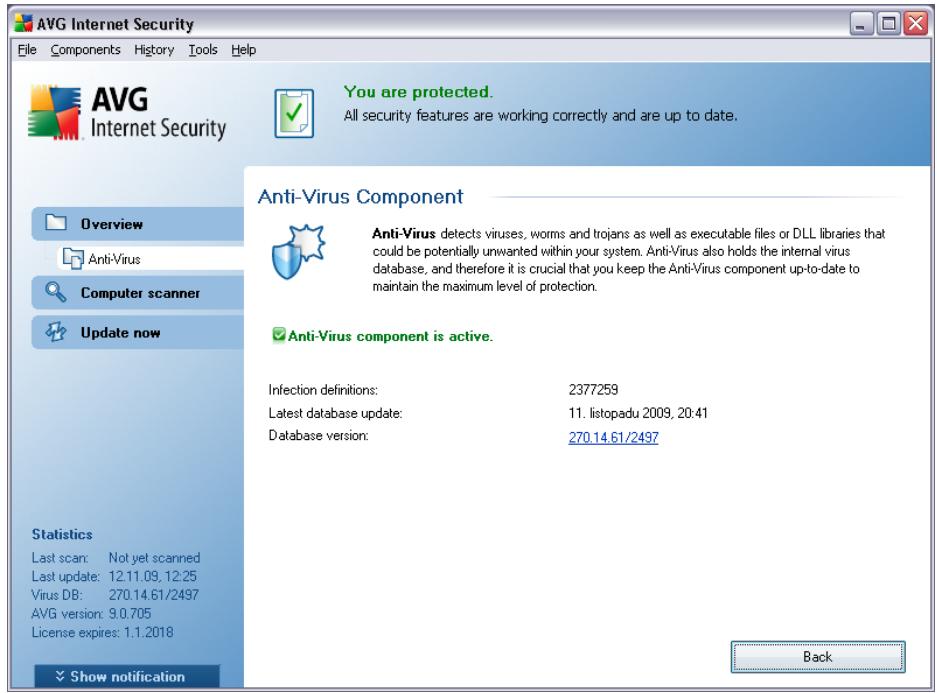Click the Virus DB statistic value
This screenshot has height=693, width=937.
click(x=154, y=595)
